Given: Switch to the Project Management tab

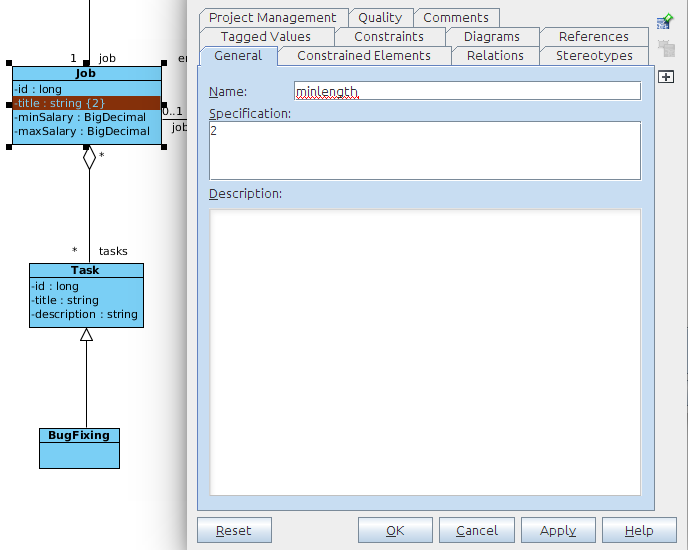Looking at the screenshot, I should click(x=272, y=17).
